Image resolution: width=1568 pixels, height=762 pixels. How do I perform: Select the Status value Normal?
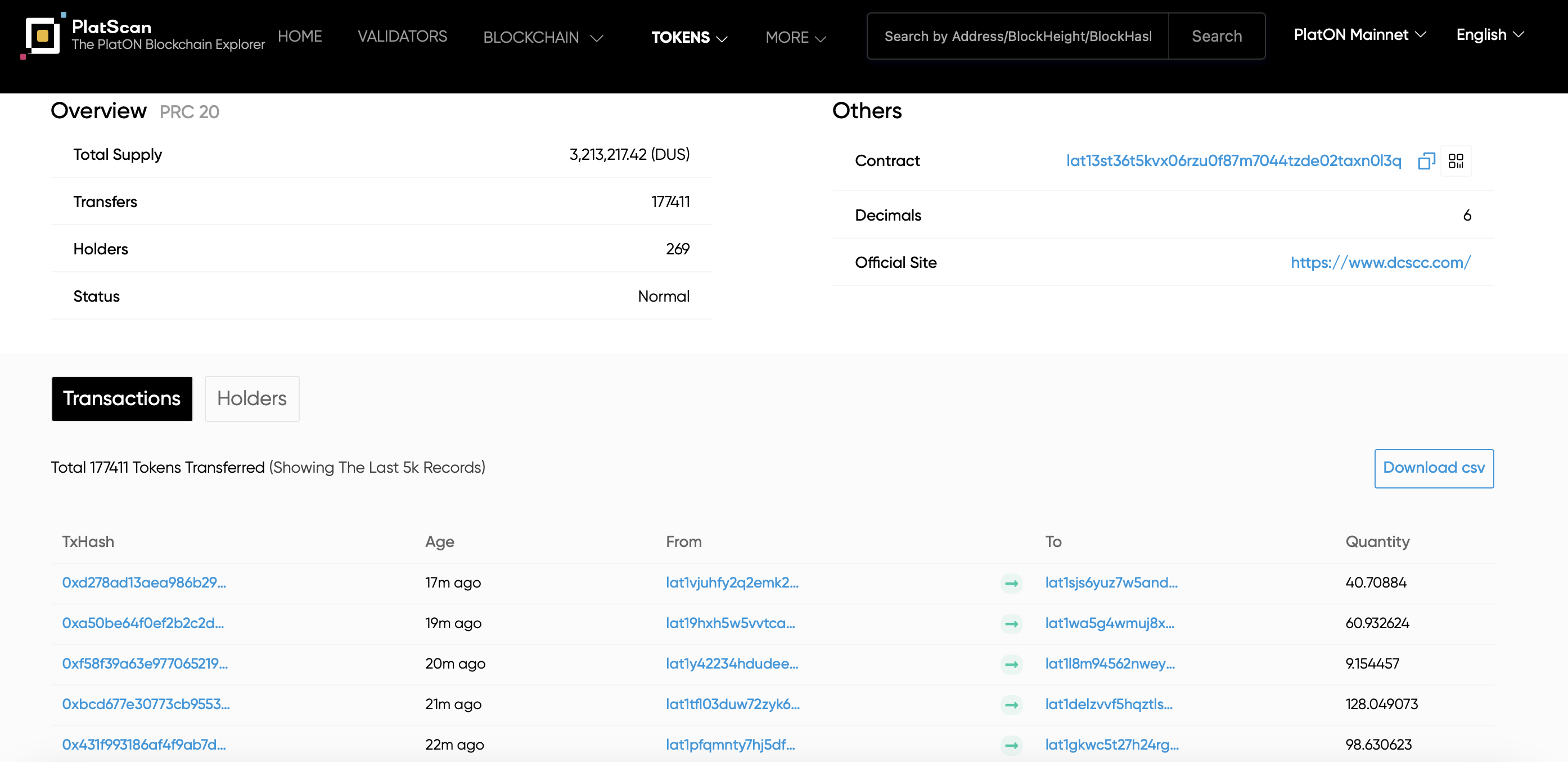664,296
